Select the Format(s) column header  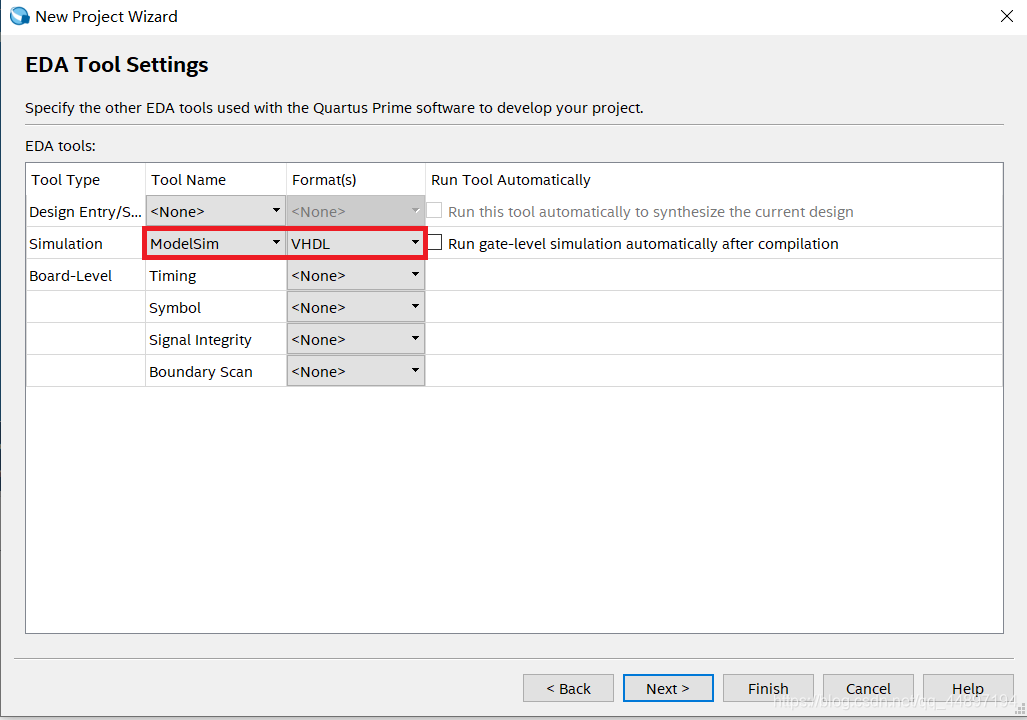[356, 180]
